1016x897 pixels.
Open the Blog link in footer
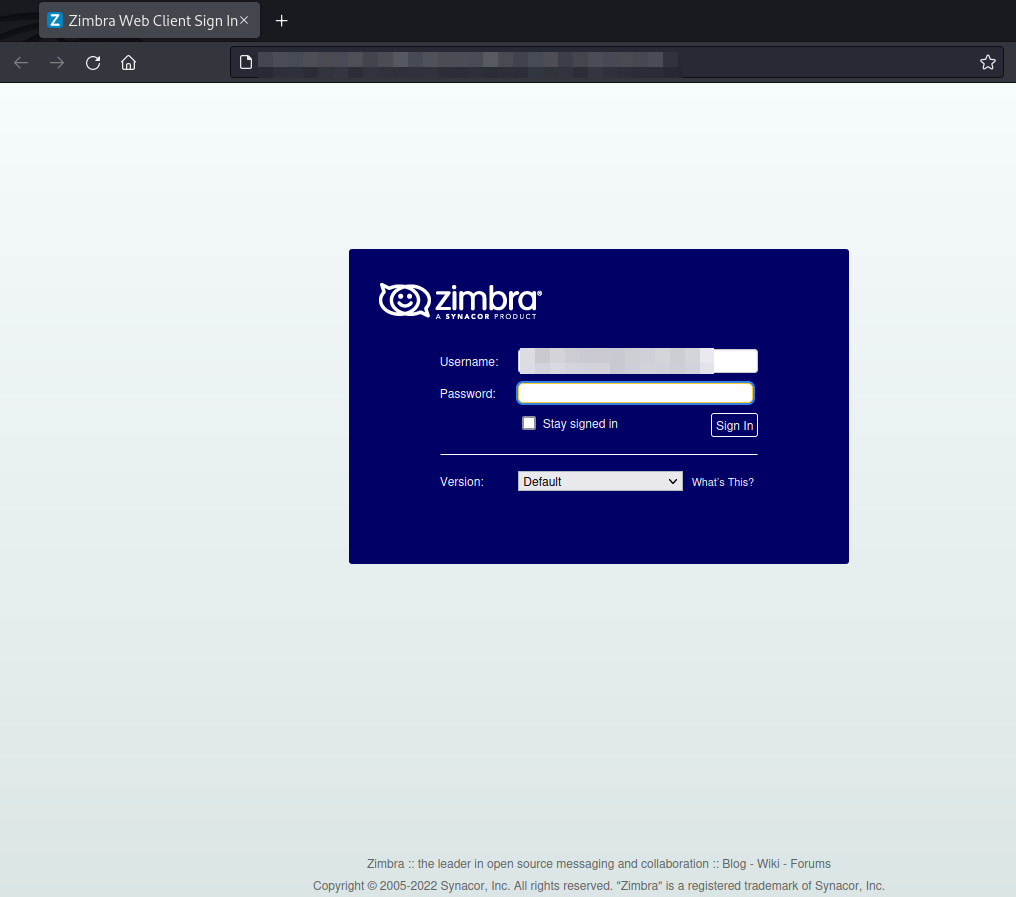734,864
